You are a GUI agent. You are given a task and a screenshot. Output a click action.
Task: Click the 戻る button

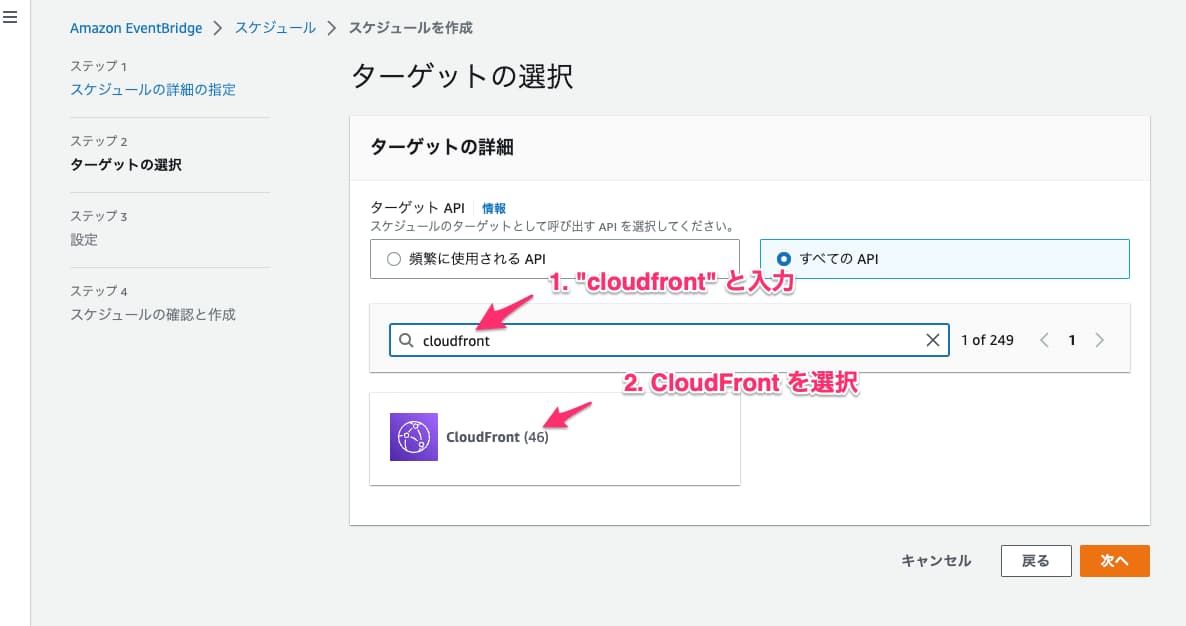point(1035,561)
